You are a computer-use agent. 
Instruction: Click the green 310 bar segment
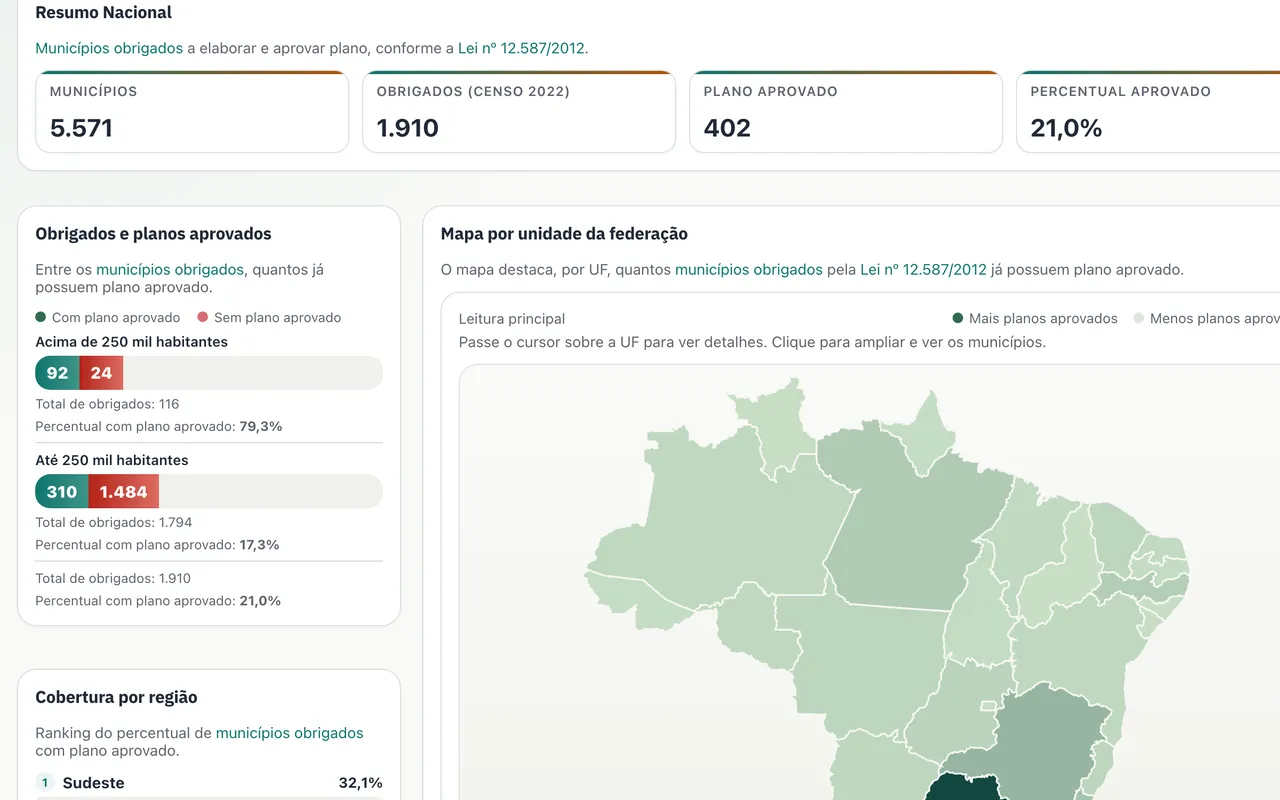62,491
